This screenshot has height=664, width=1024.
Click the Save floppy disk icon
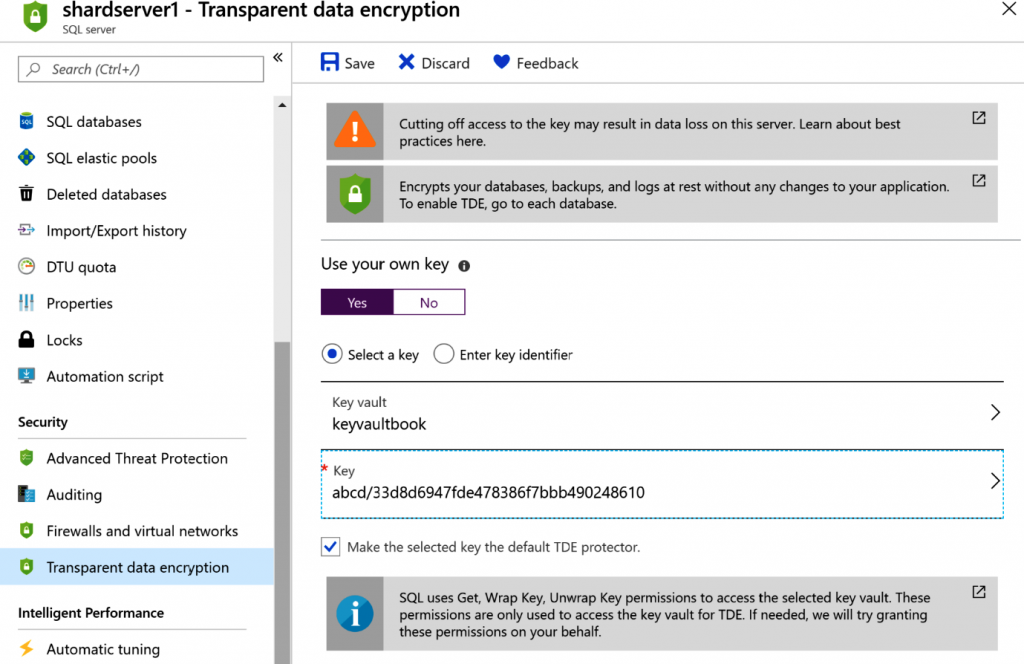(330, 63)
